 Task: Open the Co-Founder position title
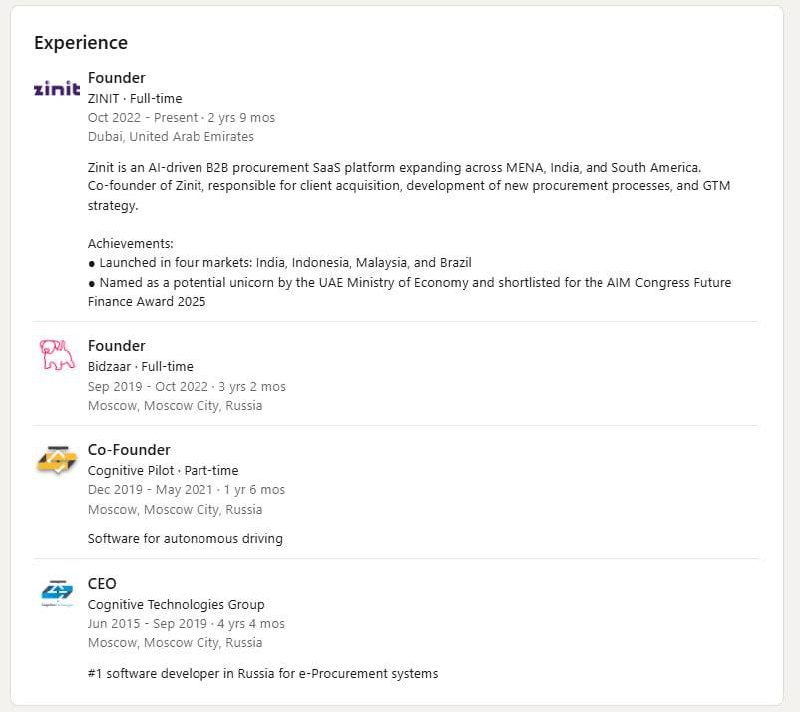129,450
